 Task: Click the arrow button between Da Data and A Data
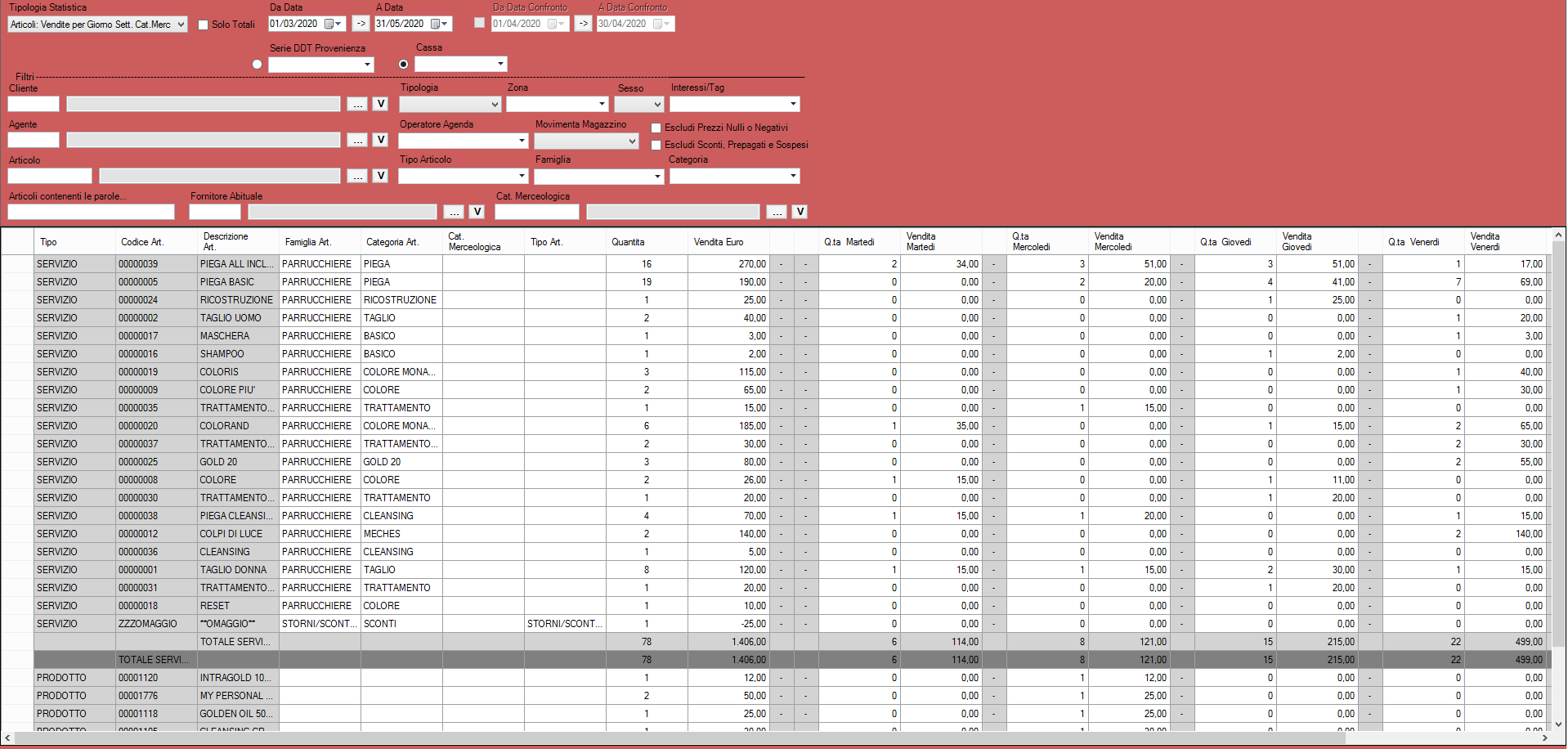tap(361, 24)
